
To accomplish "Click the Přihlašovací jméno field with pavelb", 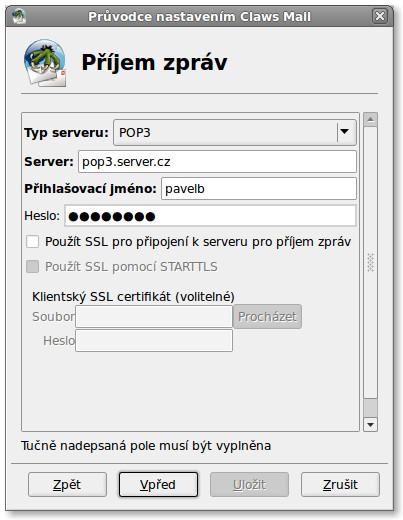I will 259,189.
